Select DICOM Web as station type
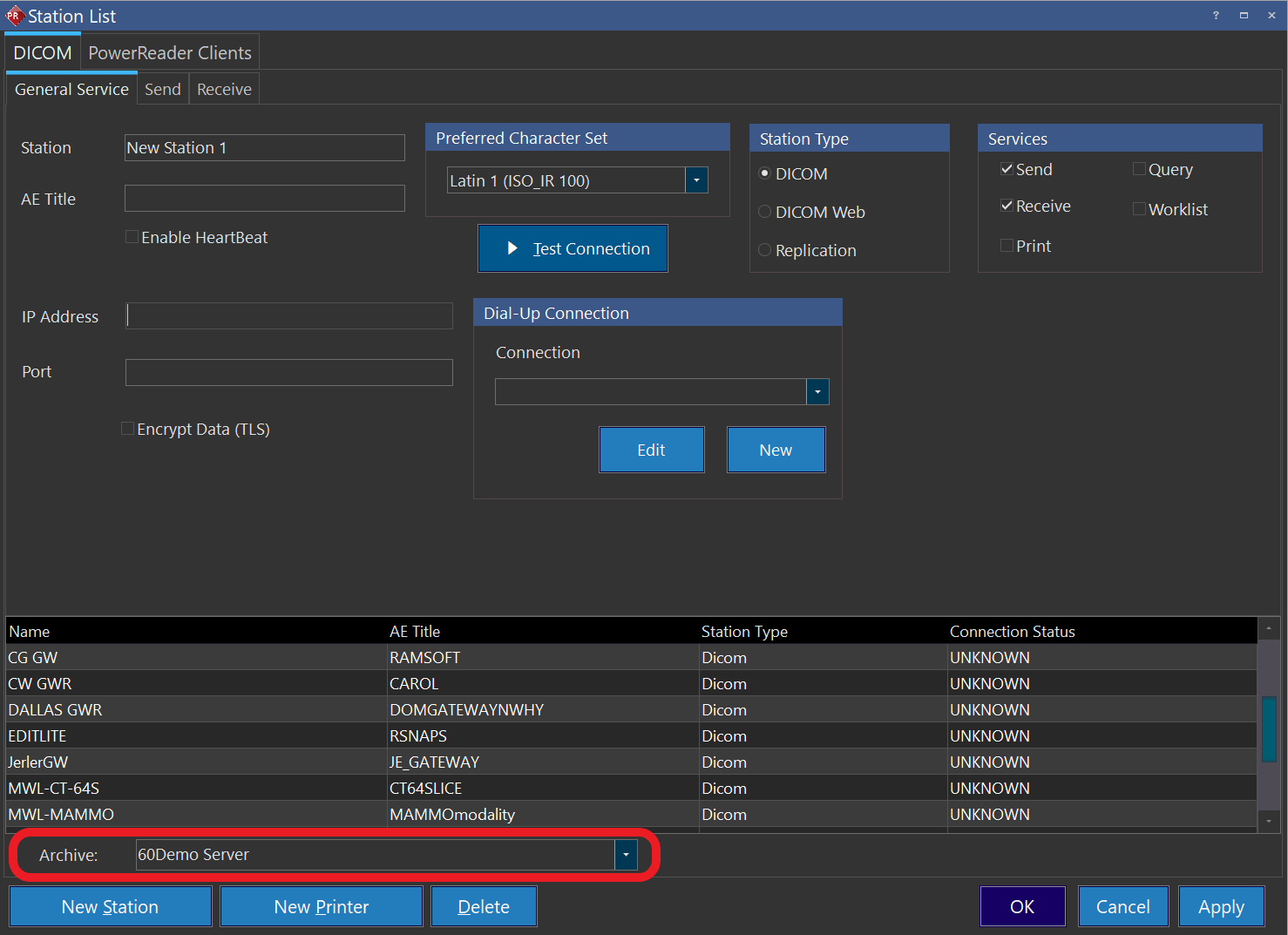This screenshot has width=1288, height=935. tap(764, 211)
